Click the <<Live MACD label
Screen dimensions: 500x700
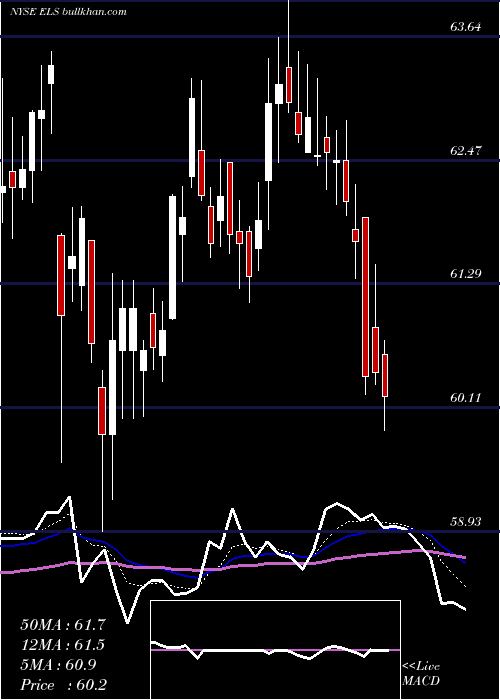click(421, 673)
